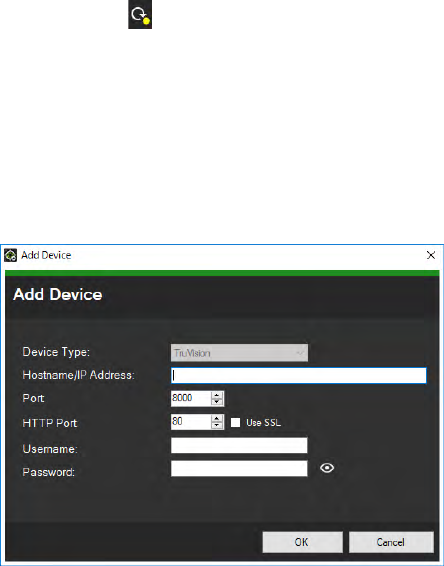Decrease the HTTP Port with down arrow
Screen dimensions: 444x566
click(x=217, y=426)
